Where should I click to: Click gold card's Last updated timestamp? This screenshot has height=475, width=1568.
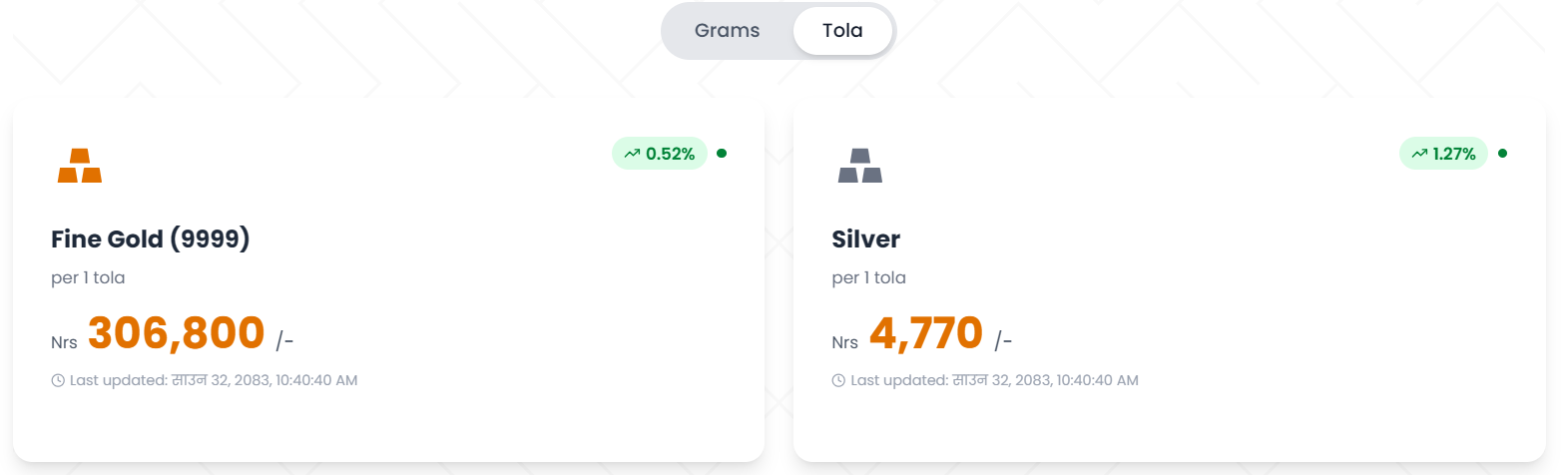(x=214, y=380)
